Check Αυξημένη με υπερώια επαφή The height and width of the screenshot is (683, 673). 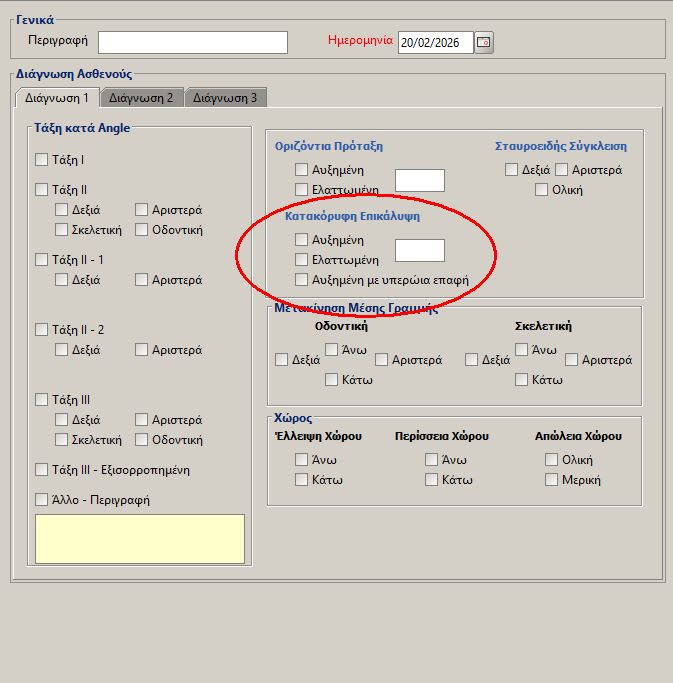click(x=302, y=280)
